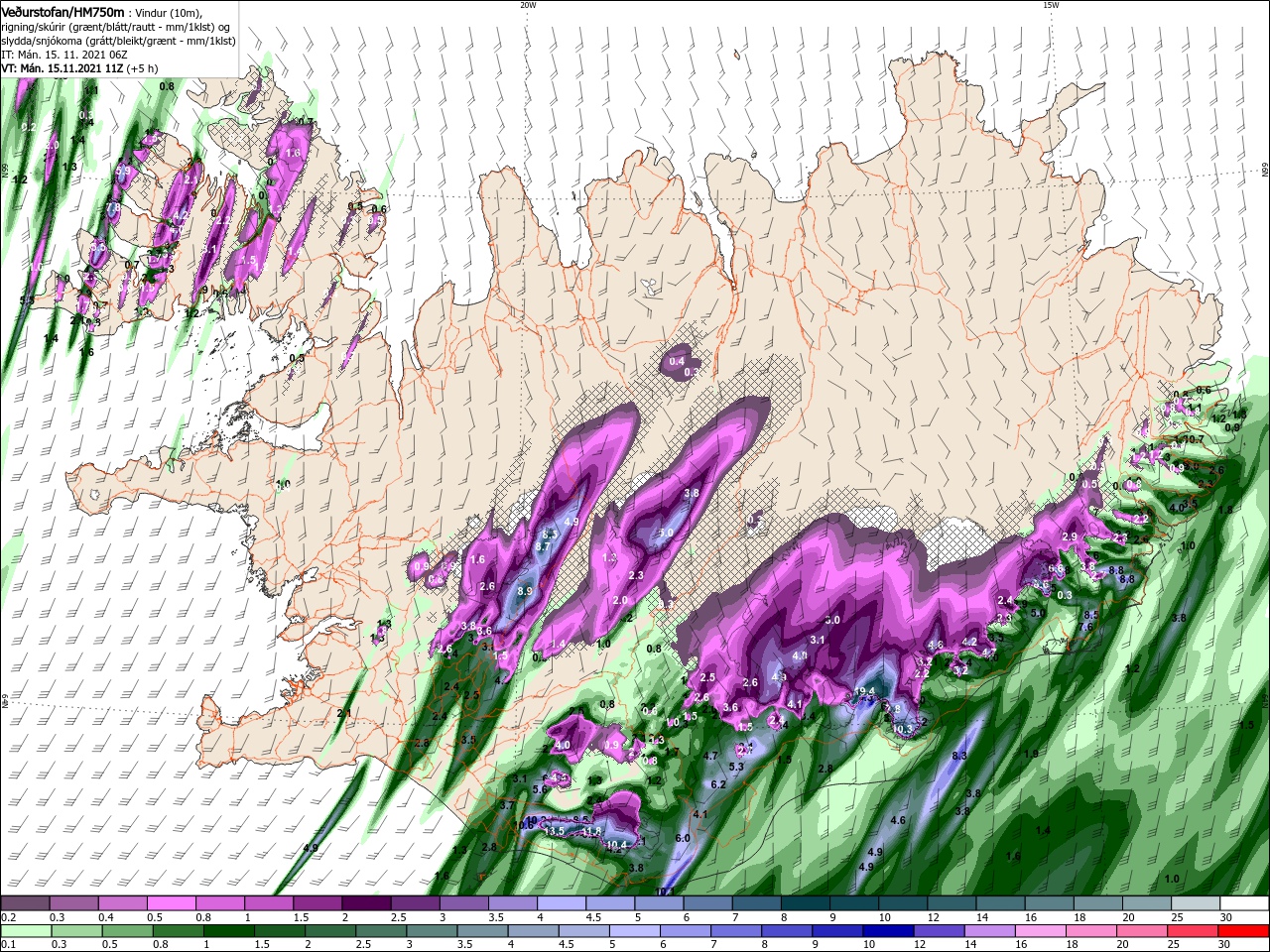This screenshot has height=952, width=1270.
Task: Click the 4.7 rainfall value
Action: (x=710, y=757)
